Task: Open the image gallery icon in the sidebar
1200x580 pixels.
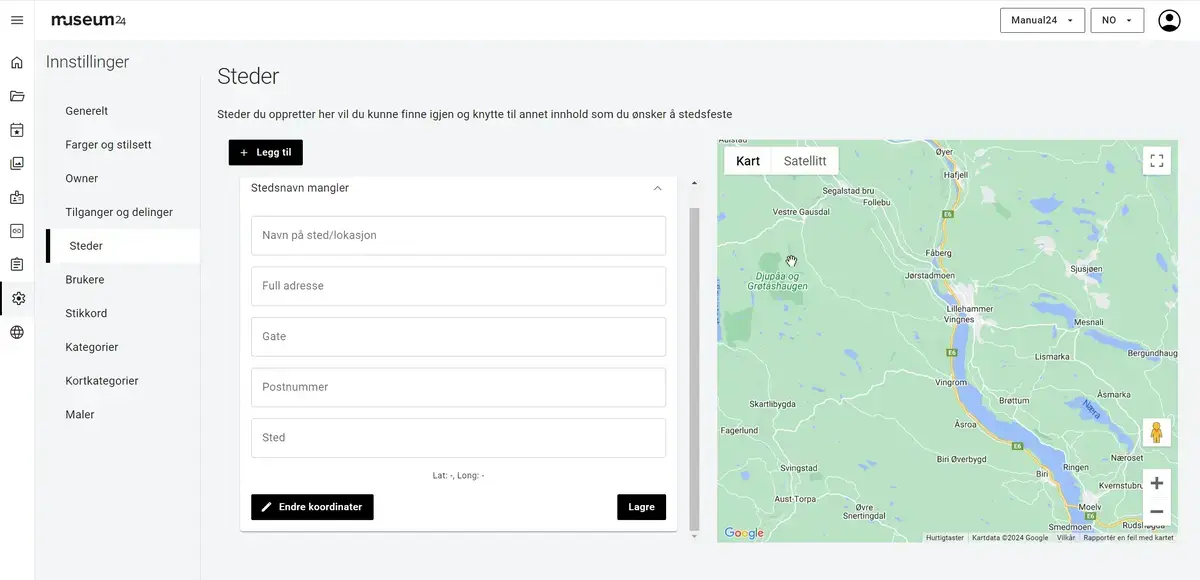Action: (17, 164)
